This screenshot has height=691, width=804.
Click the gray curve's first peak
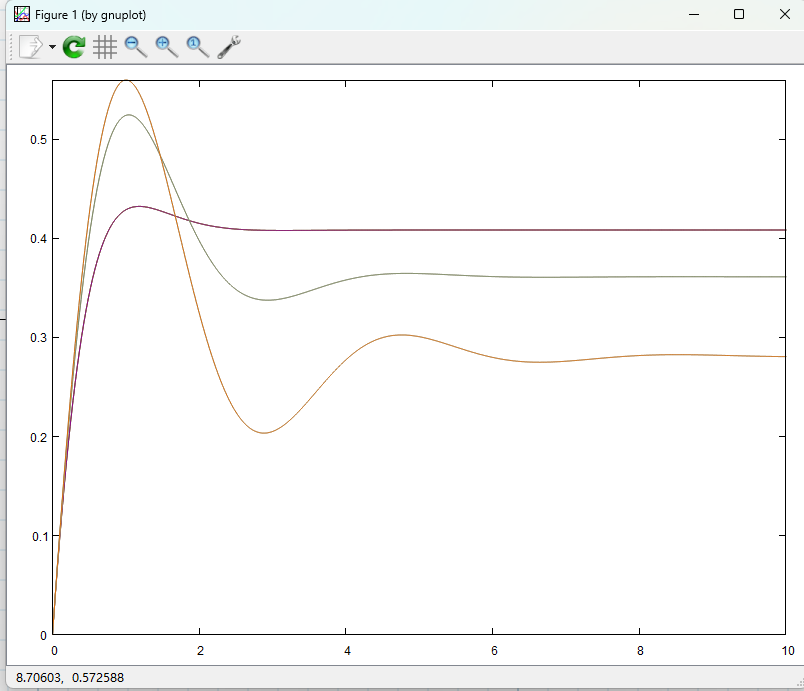point(128,115)
